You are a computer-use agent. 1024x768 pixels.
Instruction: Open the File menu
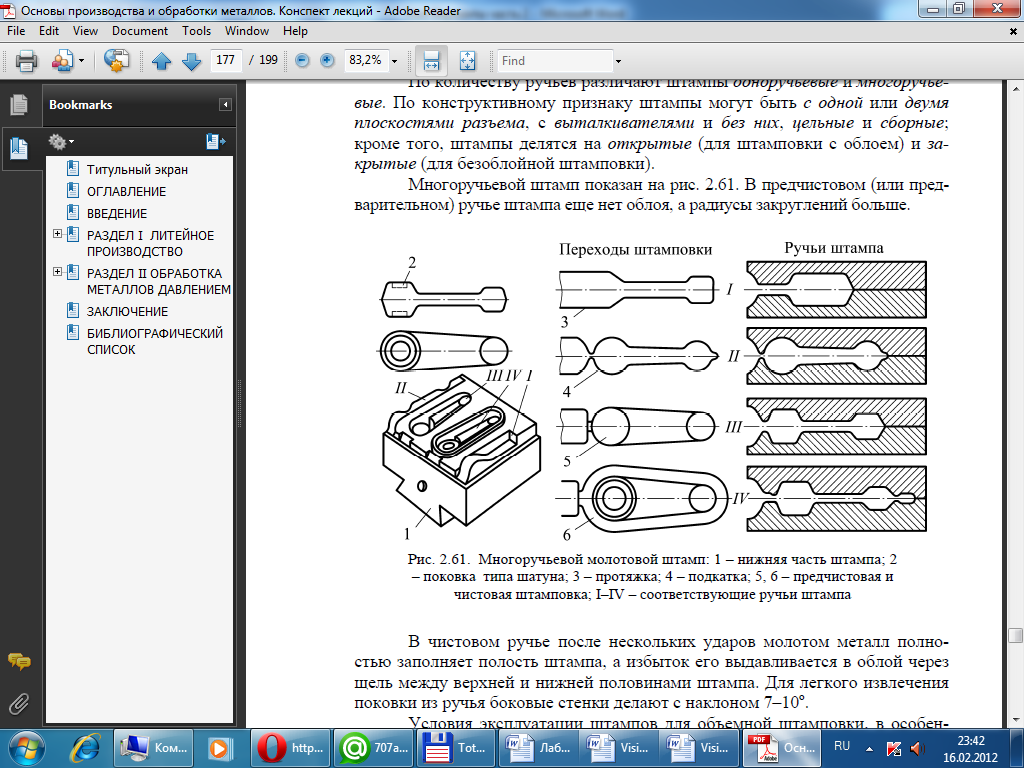point(16,31)
